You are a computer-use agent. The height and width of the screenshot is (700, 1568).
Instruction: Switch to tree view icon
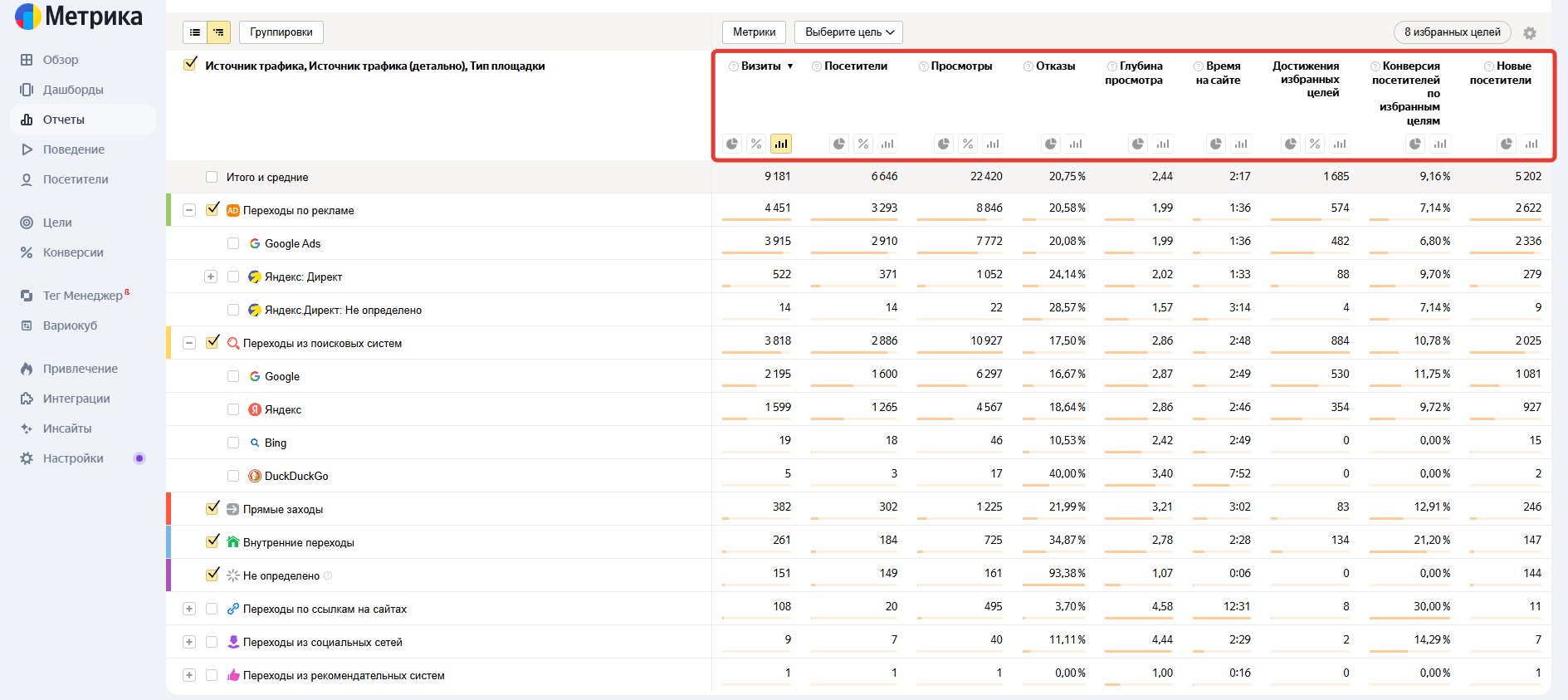(x=218, y=32)
